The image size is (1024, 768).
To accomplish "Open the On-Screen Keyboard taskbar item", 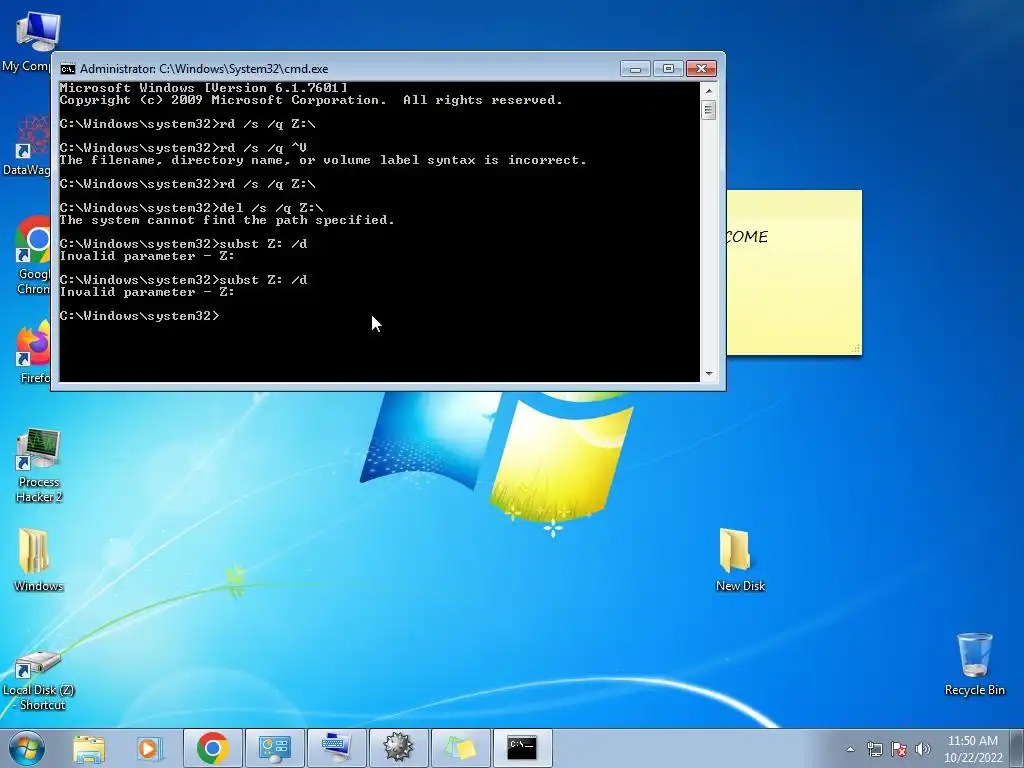I will (336, 748).
